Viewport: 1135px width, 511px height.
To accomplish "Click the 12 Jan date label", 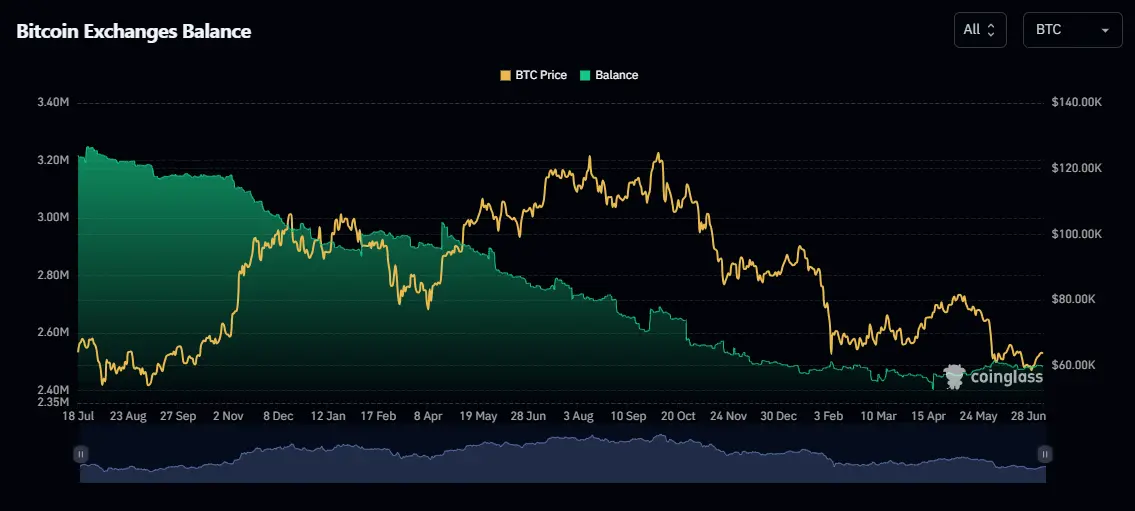I will pyautogui.click(x=329, y=417).
